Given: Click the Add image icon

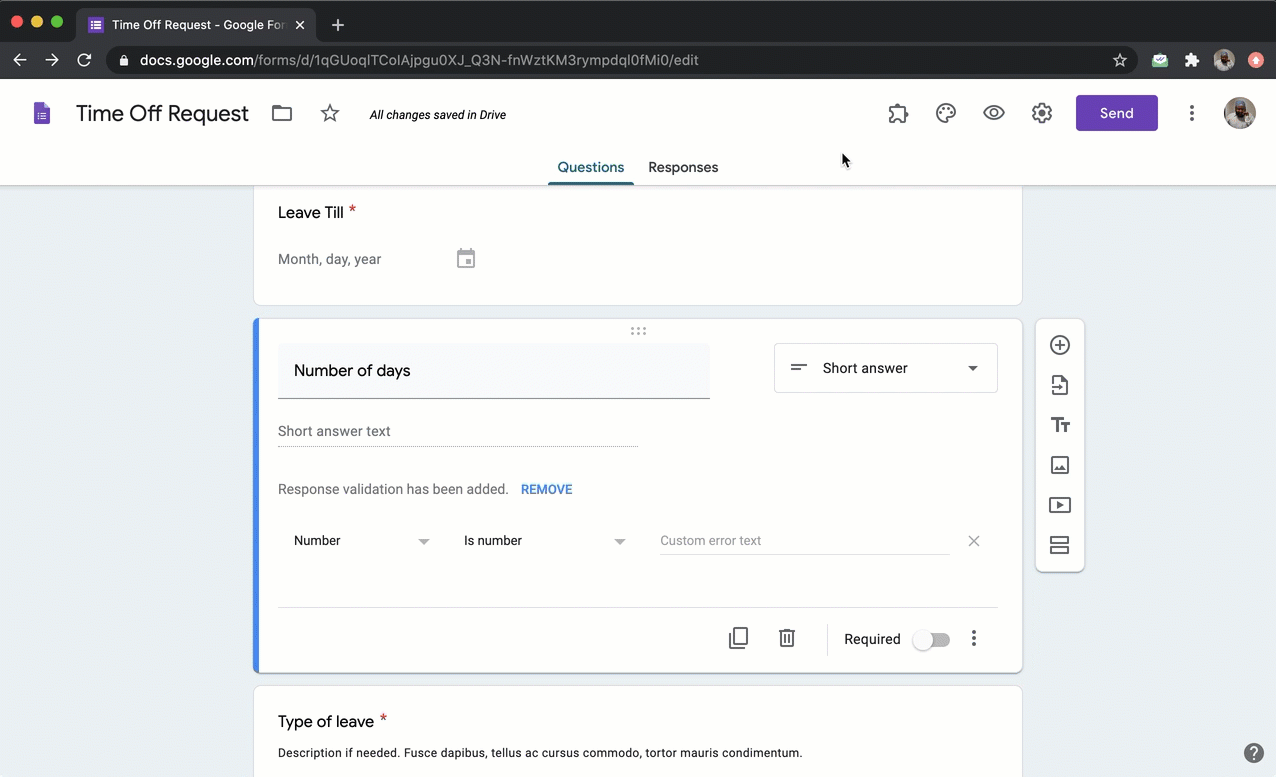Looking at the screenshot, I should (1060, 465).
